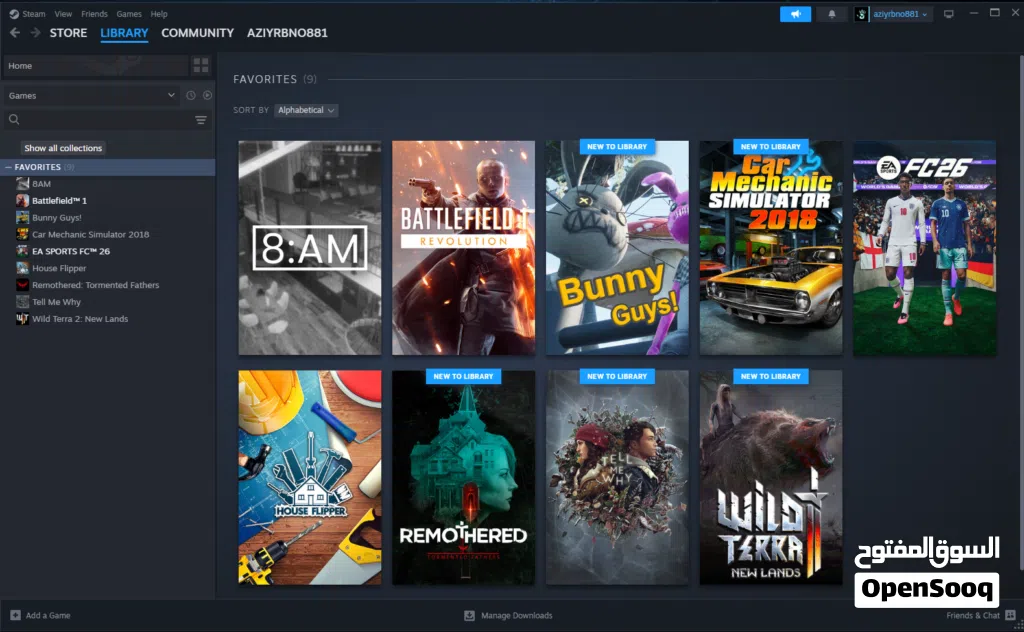
Task: Click the blue announcements megaphone icon
Action: [x=795, y=14]
